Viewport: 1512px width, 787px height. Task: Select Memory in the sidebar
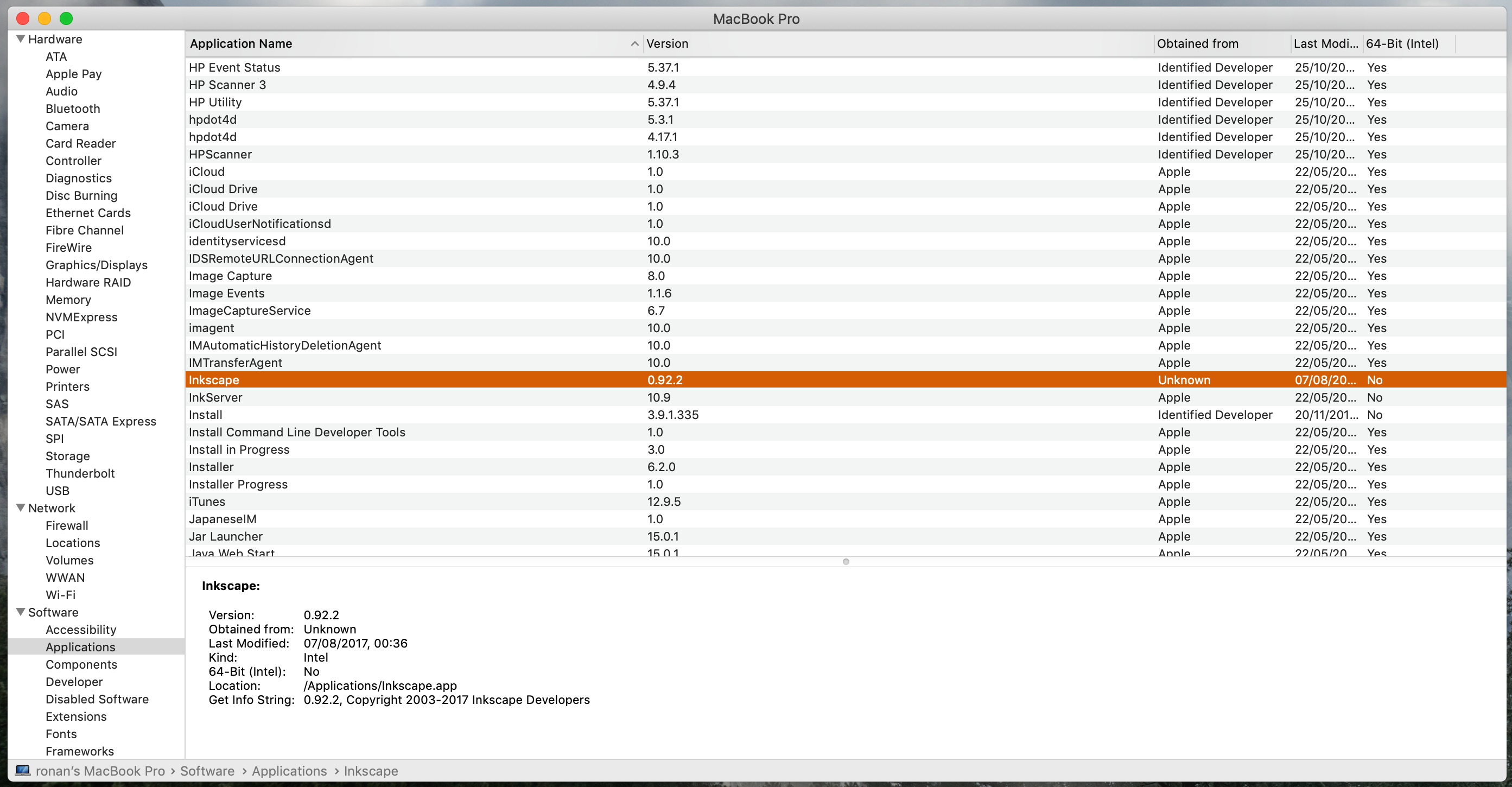pyautogui.click(x=69, y=299)
